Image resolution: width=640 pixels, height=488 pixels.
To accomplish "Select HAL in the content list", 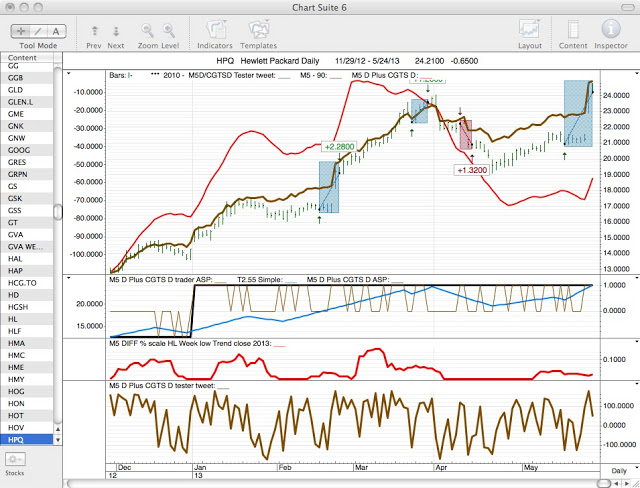I will pos(27,259).
